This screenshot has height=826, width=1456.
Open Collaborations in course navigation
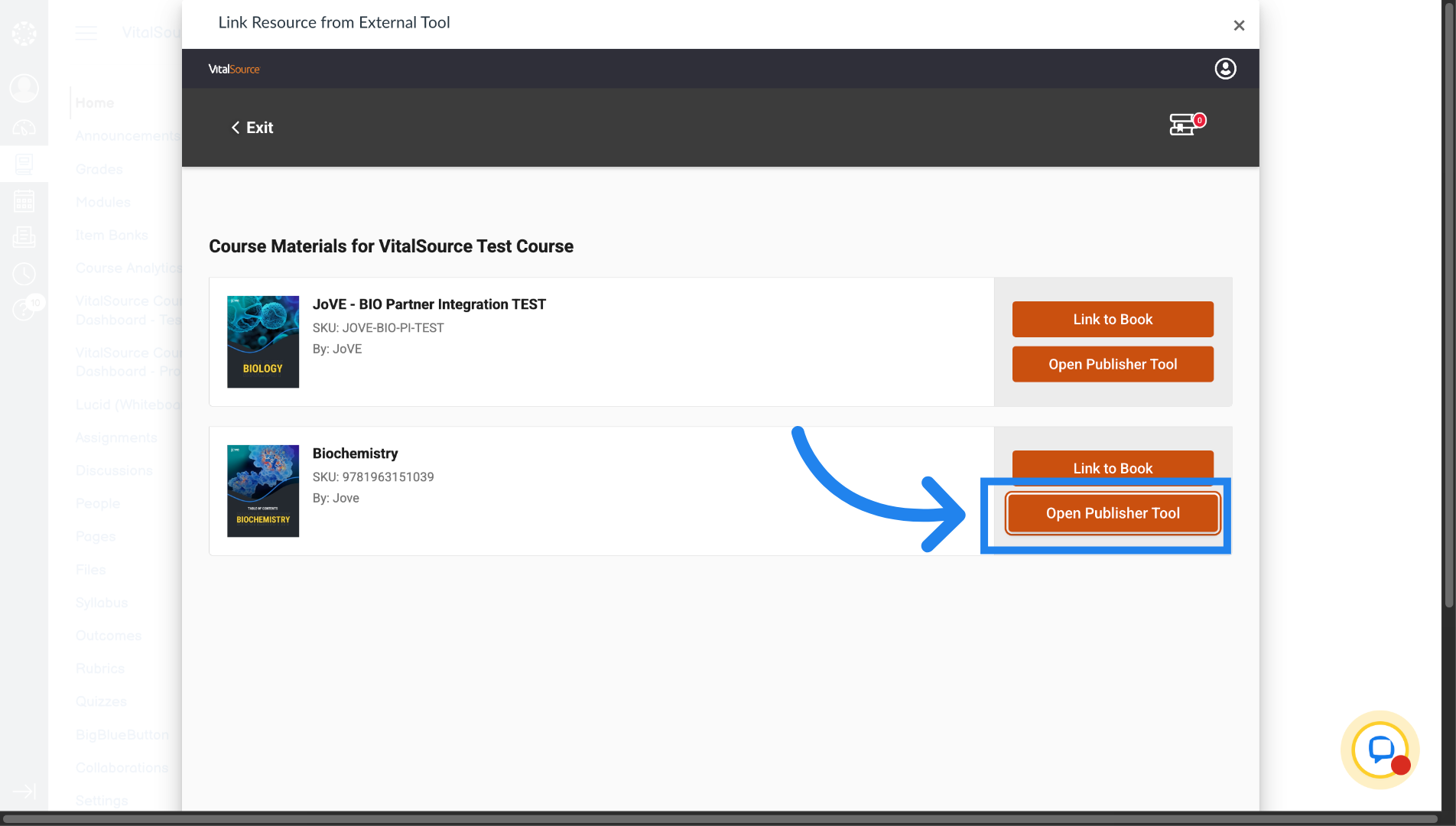pos(122,768)
